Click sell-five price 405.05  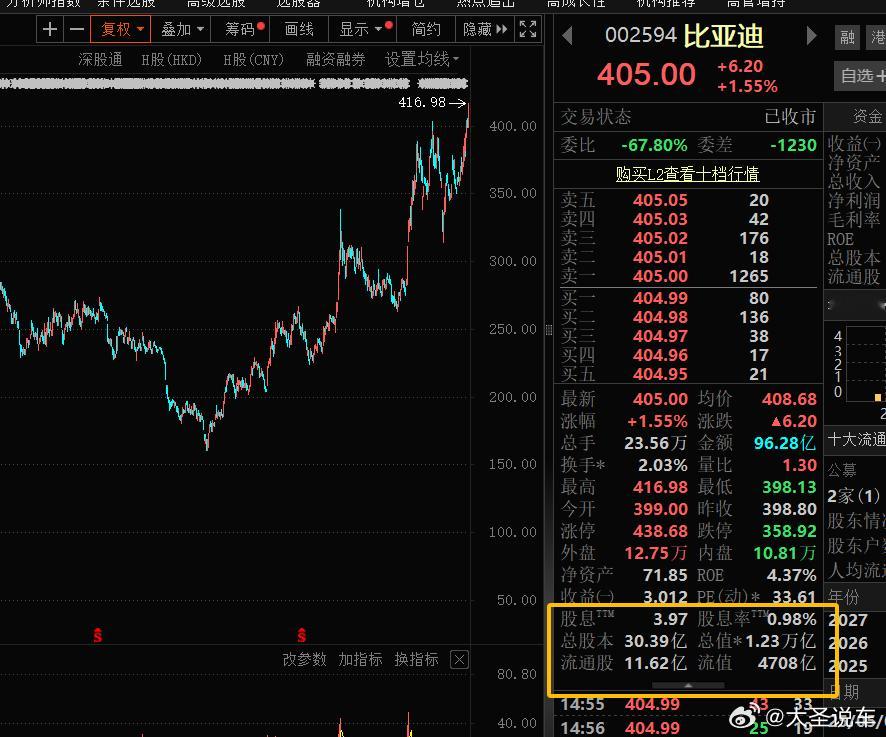coord(660,200)
